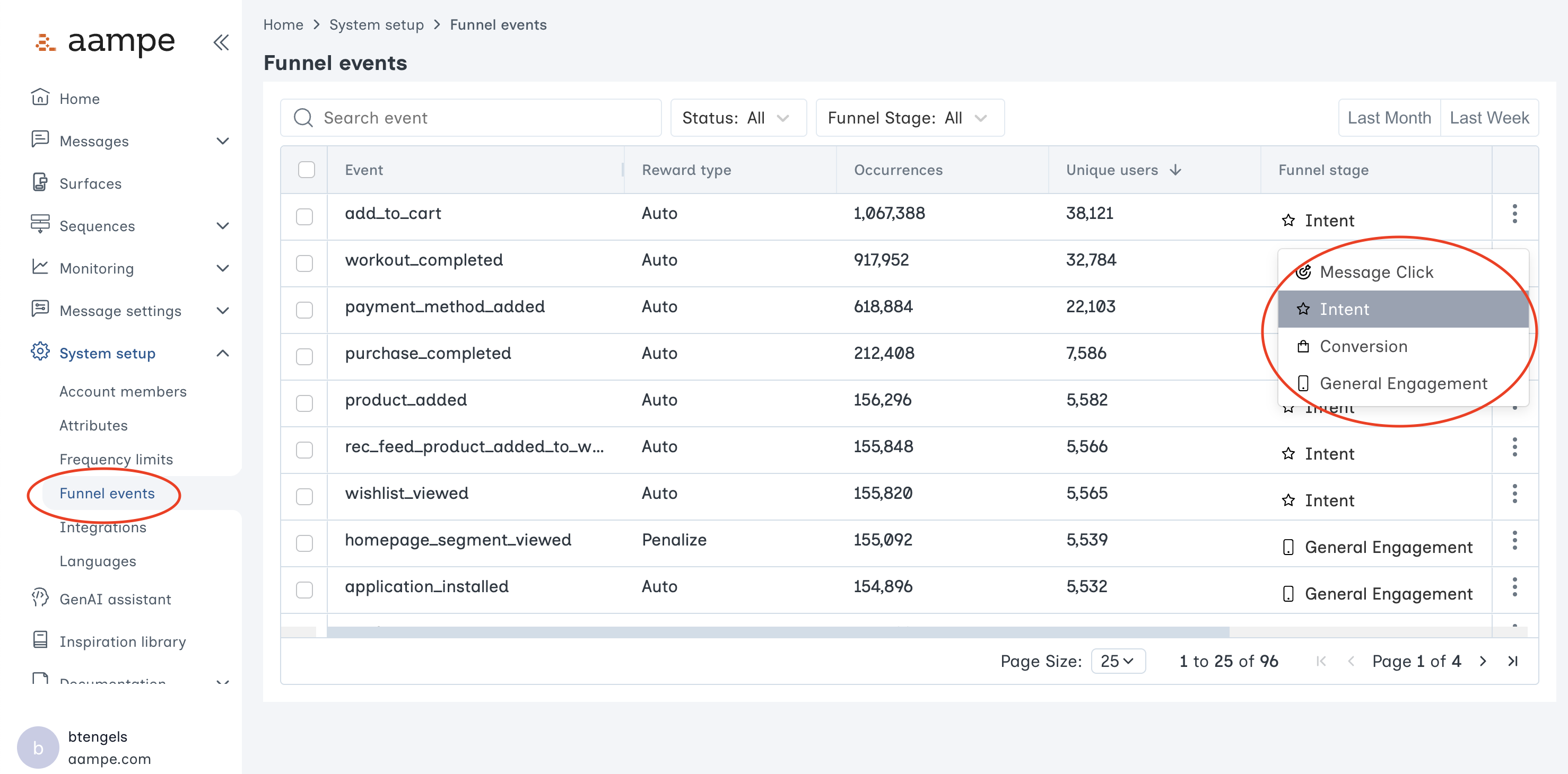Screen dimensions: 1568x774
Task: Collapse the System setup section chevron
Action: pos(223,354)
